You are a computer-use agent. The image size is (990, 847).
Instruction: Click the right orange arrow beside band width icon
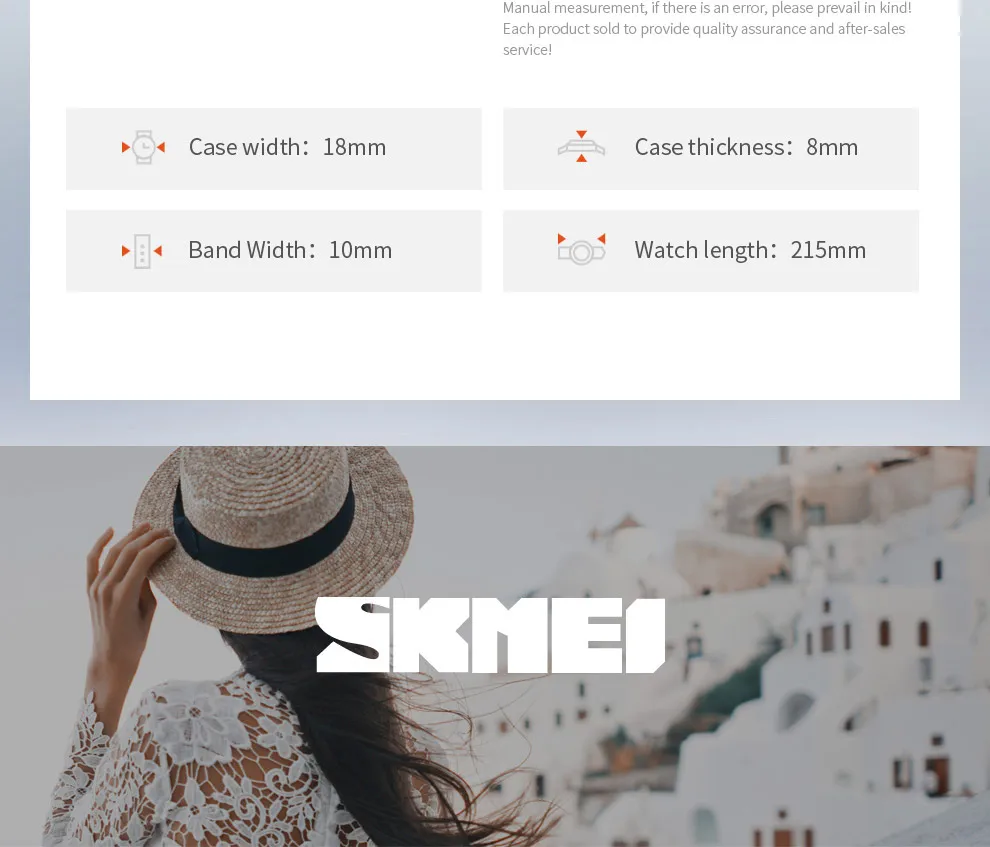coord(158,251)
